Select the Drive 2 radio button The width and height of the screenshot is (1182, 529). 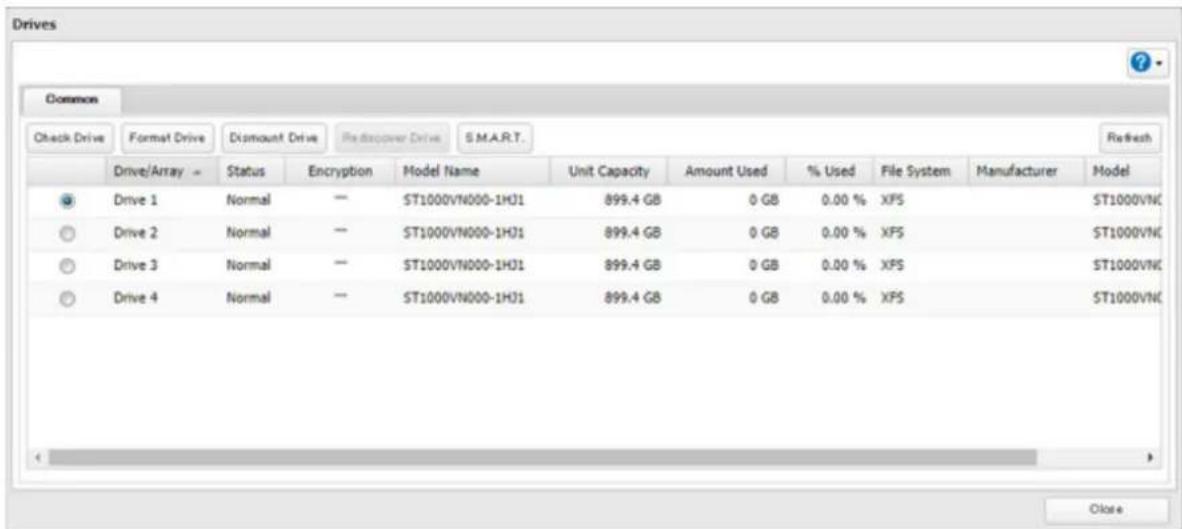point(68,234)
